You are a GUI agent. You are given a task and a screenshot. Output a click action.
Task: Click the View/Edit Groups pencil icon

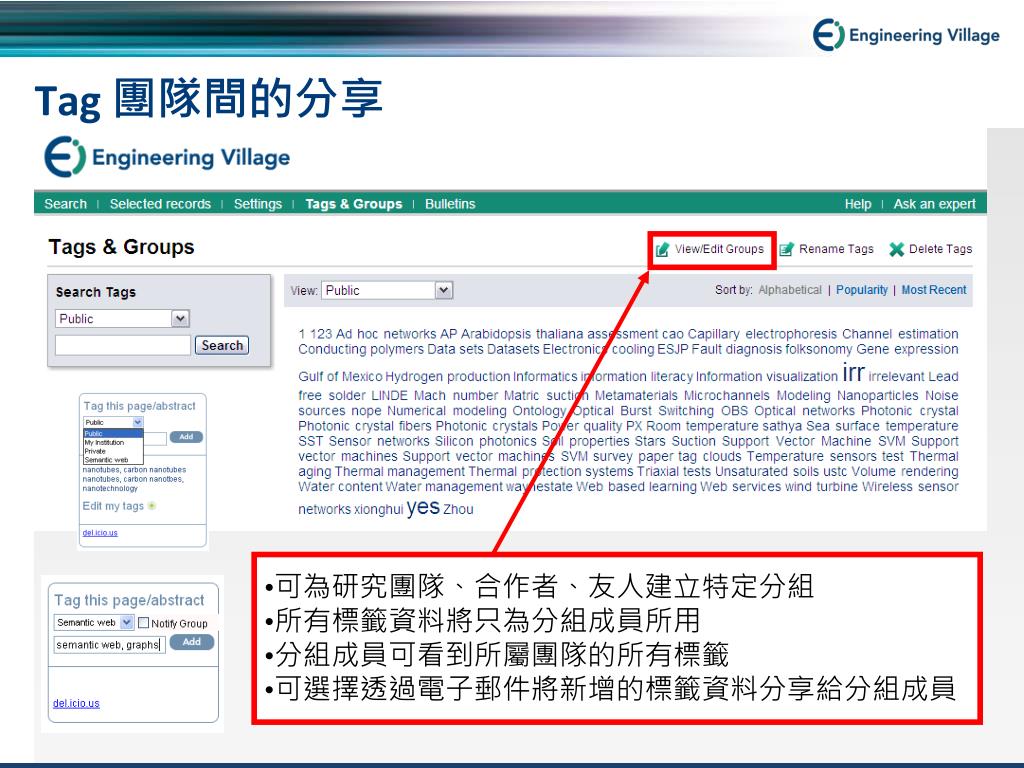[x=662, y=249]
